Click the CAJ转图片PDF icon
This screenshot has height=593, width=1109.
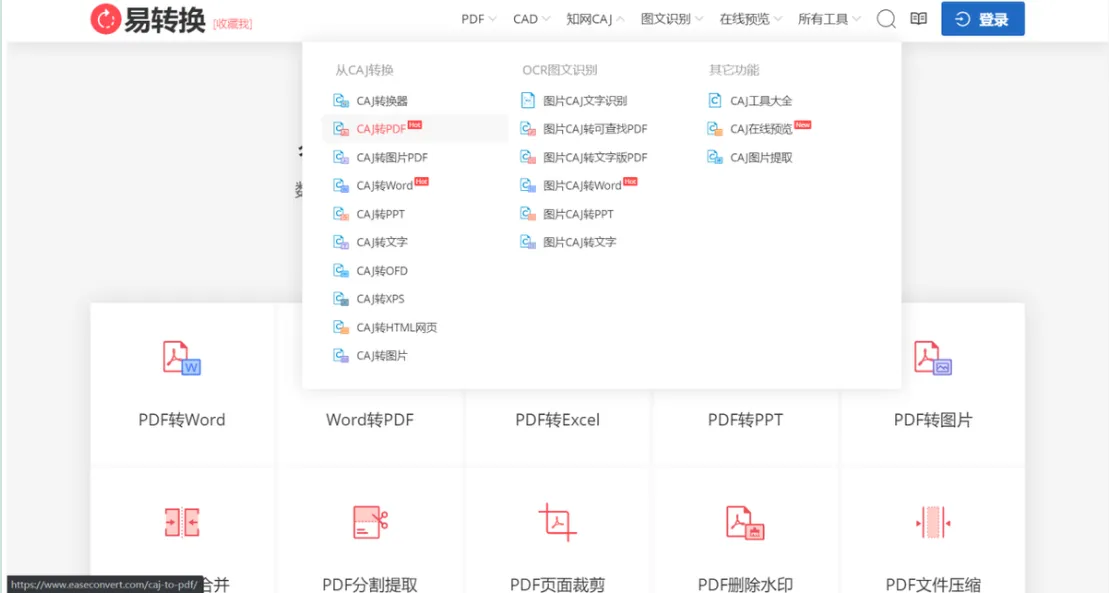tap(341, 157)
